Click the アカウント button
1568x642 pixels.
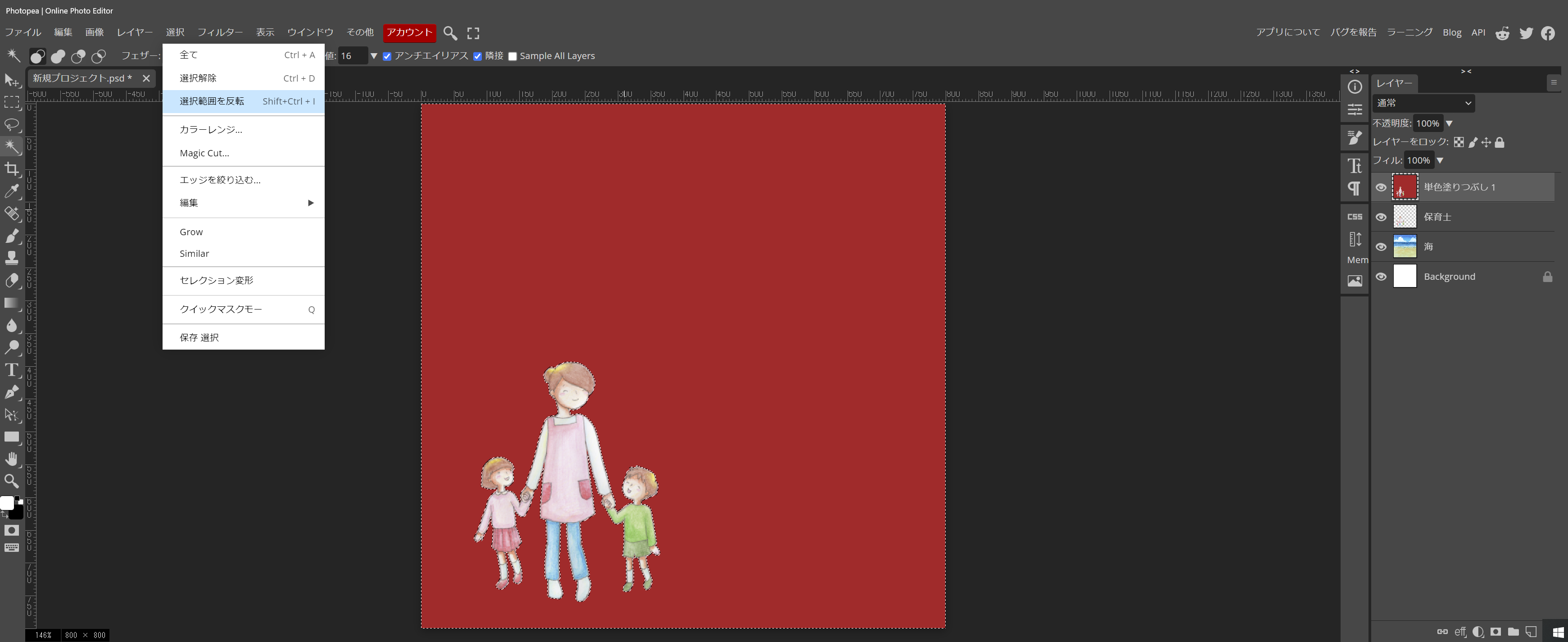point(409,32)
